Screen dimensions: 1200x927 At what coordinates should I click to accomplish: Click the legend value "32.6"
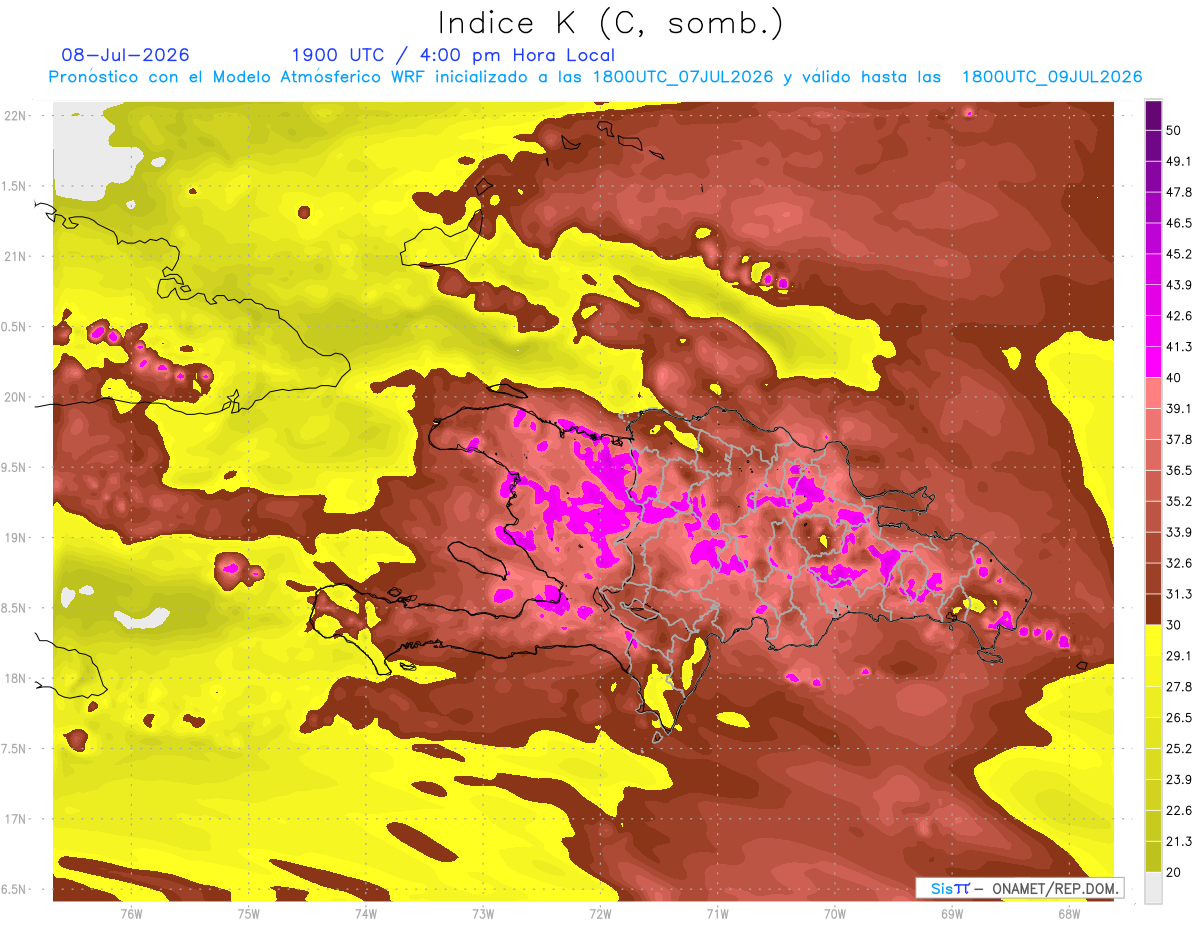1179,563
